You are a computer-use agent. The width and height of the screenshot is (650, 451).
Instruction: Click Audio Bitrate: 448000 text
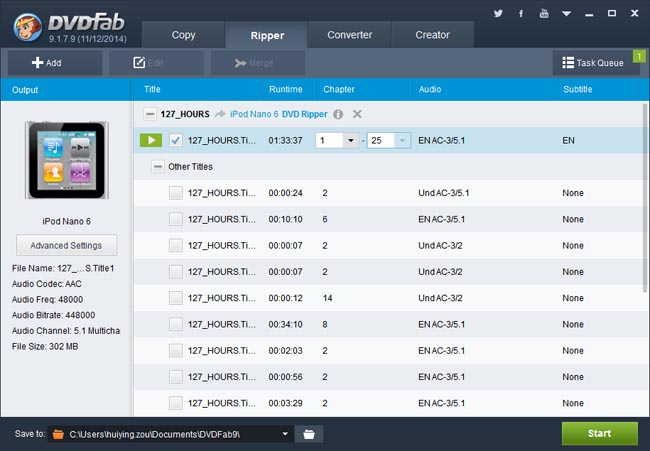[x=53, y=315]
